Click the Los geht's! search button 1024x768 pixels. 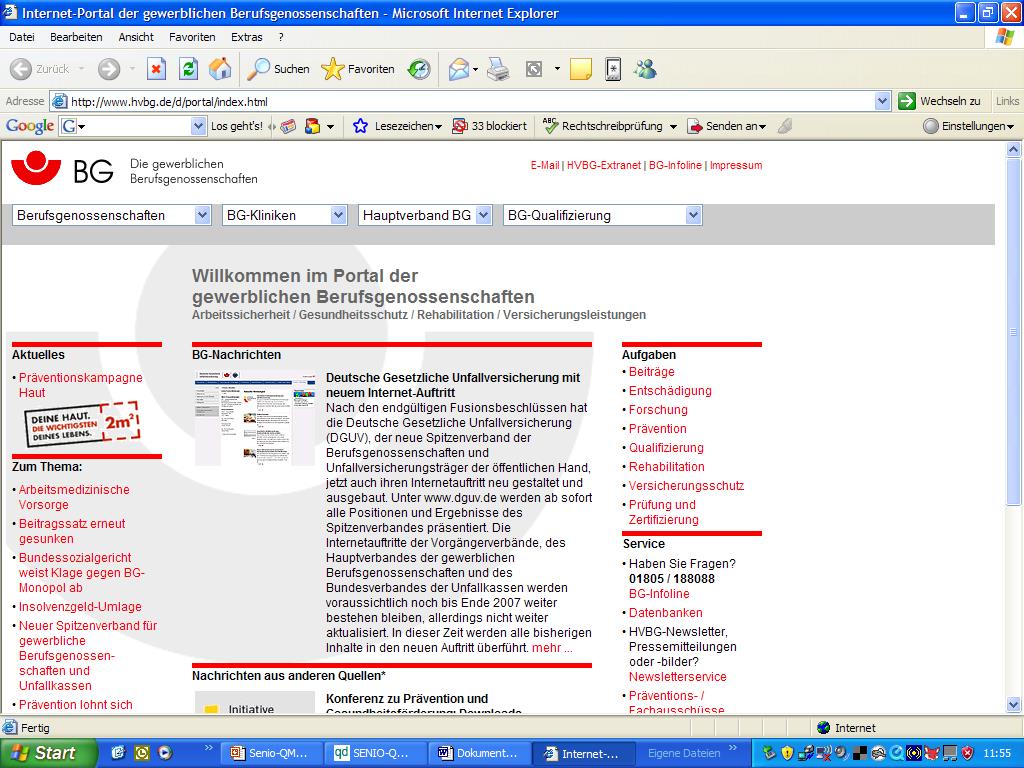tap(236, 126)
